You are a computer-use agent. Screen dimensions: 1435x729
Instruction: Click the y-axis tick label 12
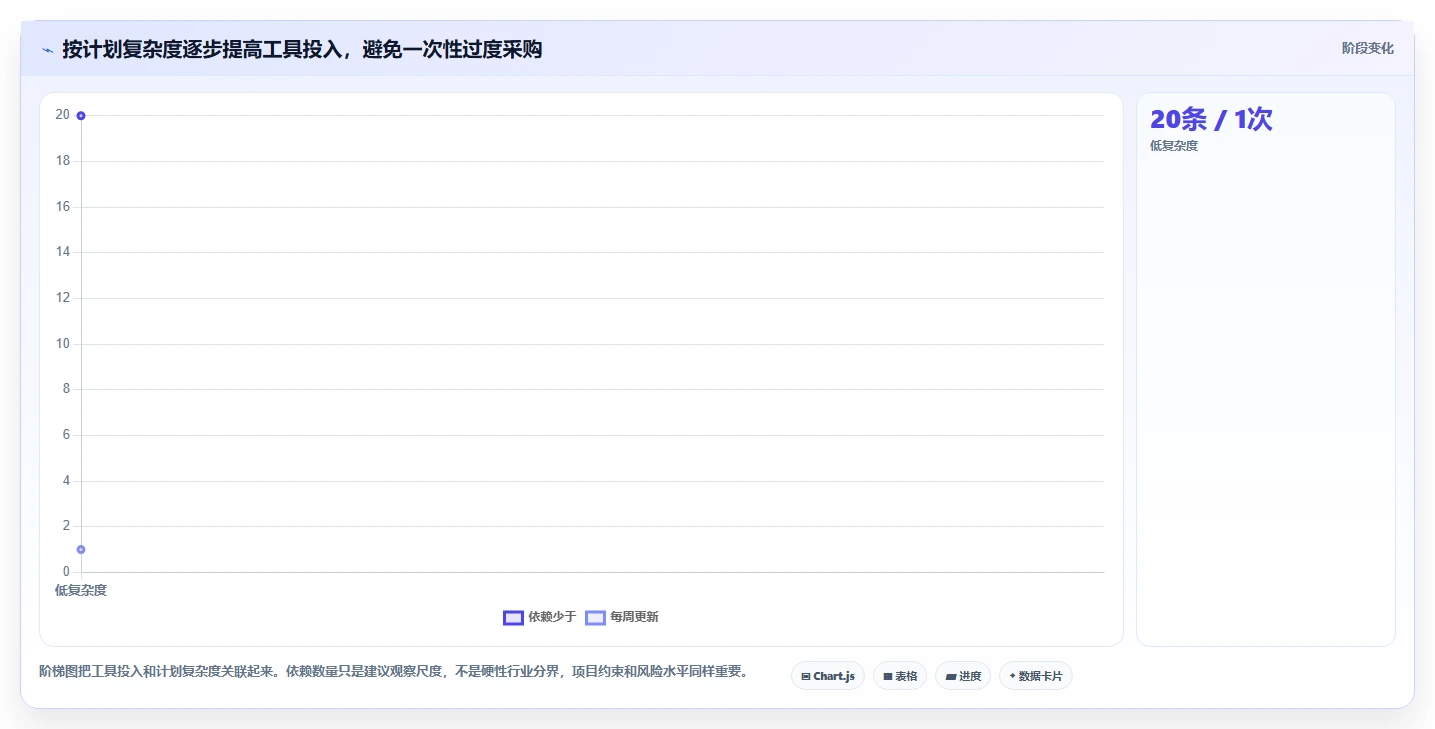(x=63, y=297)
